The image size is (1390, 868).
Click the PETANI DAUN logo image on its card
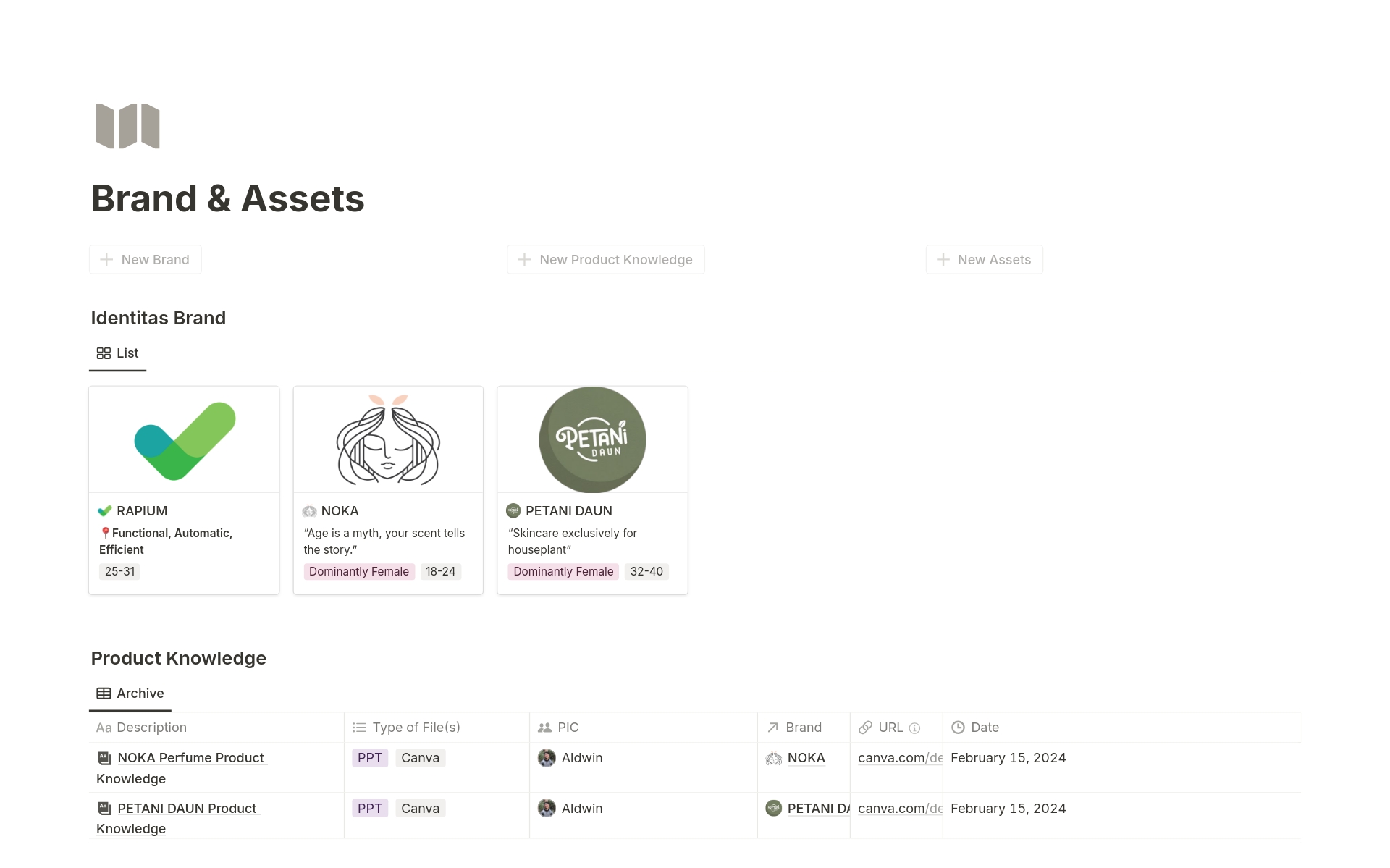pyautogui.click(x=591, y=439)
